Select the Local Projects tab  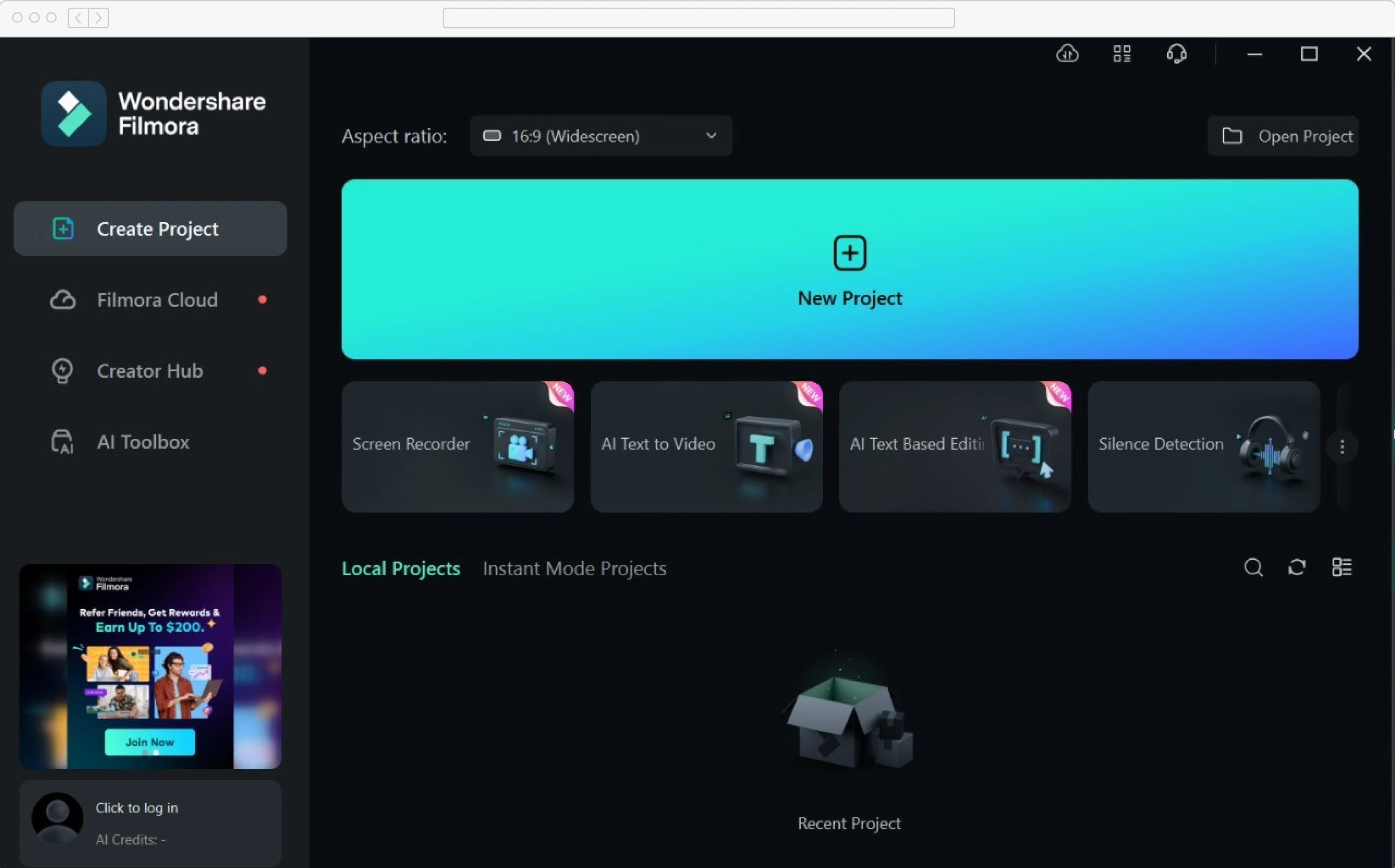pyautogui.click(x=401, y=568)
